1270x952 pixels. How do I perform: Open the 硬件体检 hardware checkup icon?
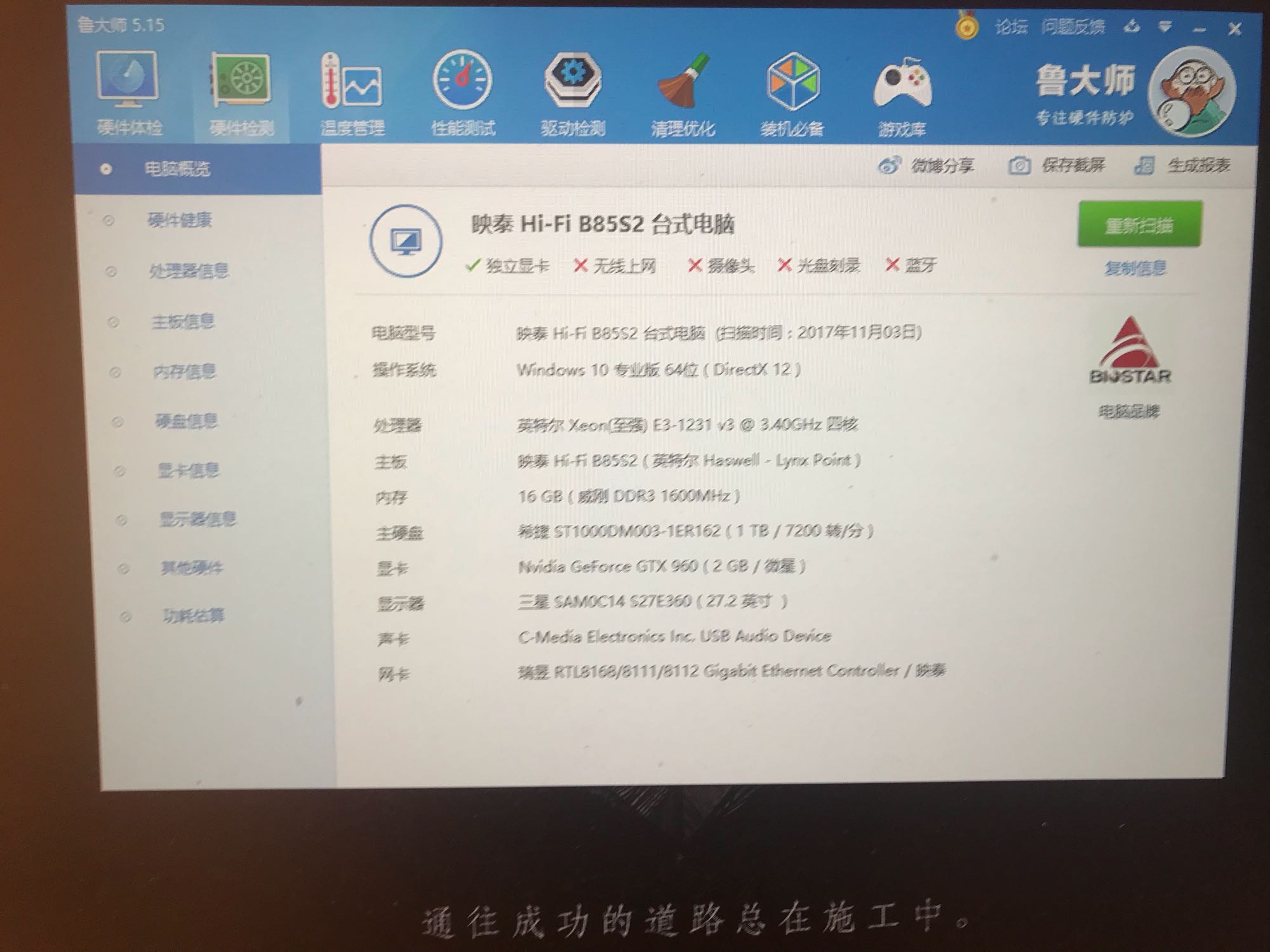pos(129,93)
